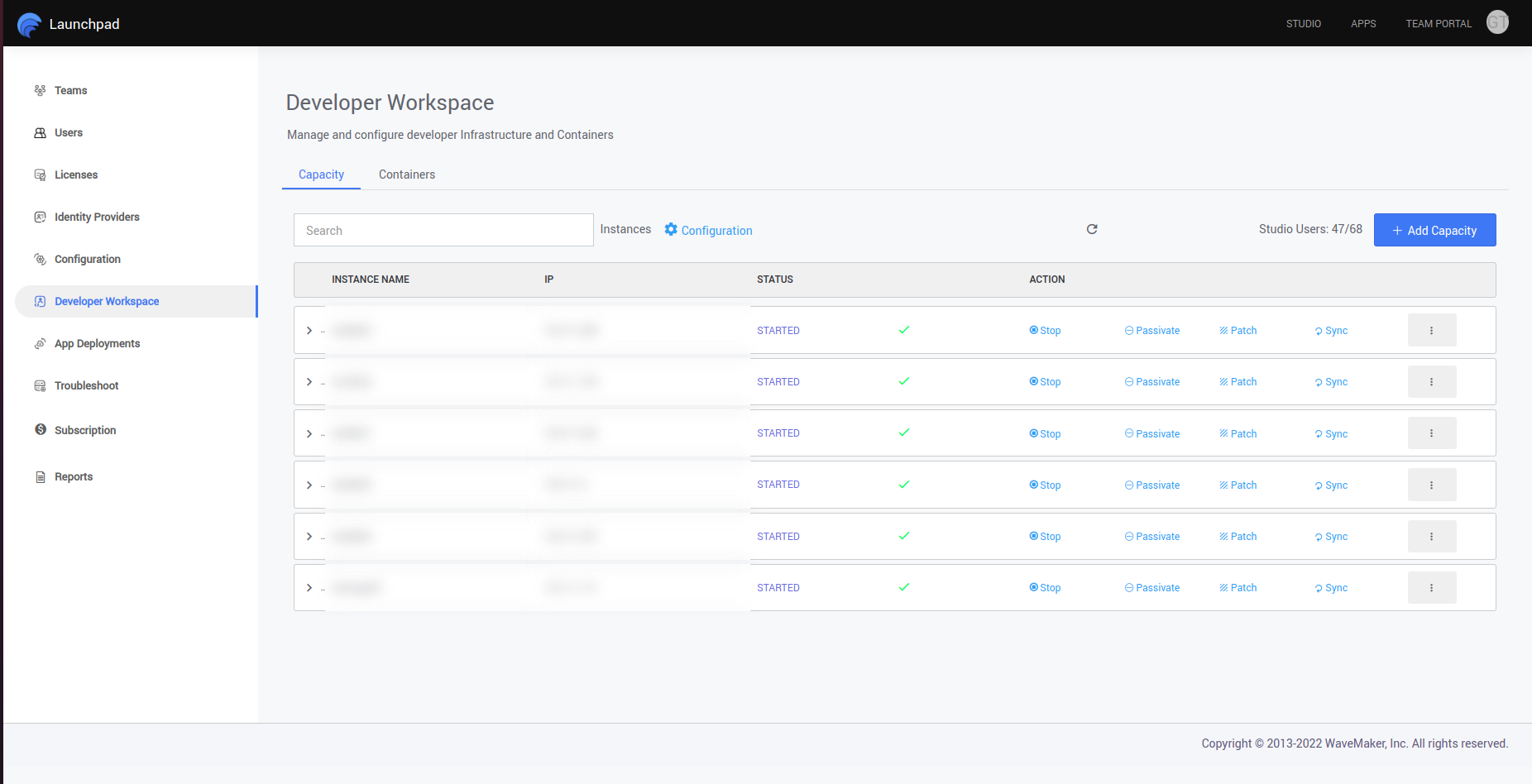Open the Teams section icon

pyautogui.click(x=40, y=90)
